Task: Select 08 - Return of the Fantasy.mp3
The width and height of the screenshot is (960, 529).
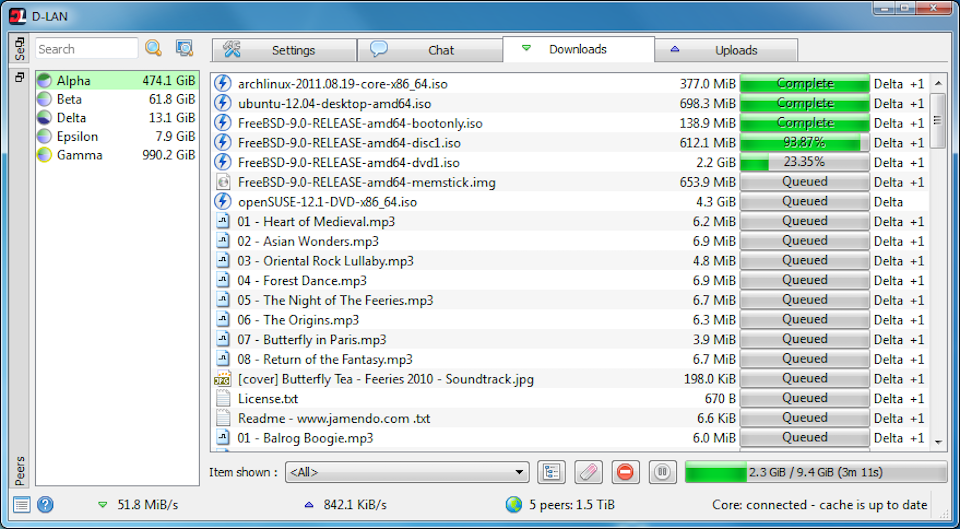Action: (325, 359)
